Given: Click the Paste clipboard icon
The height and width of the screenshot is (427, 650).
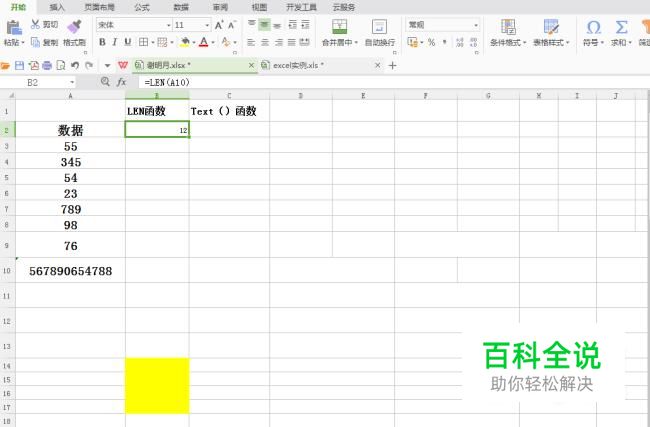Looking at the screenshot, I should [13, 27].
